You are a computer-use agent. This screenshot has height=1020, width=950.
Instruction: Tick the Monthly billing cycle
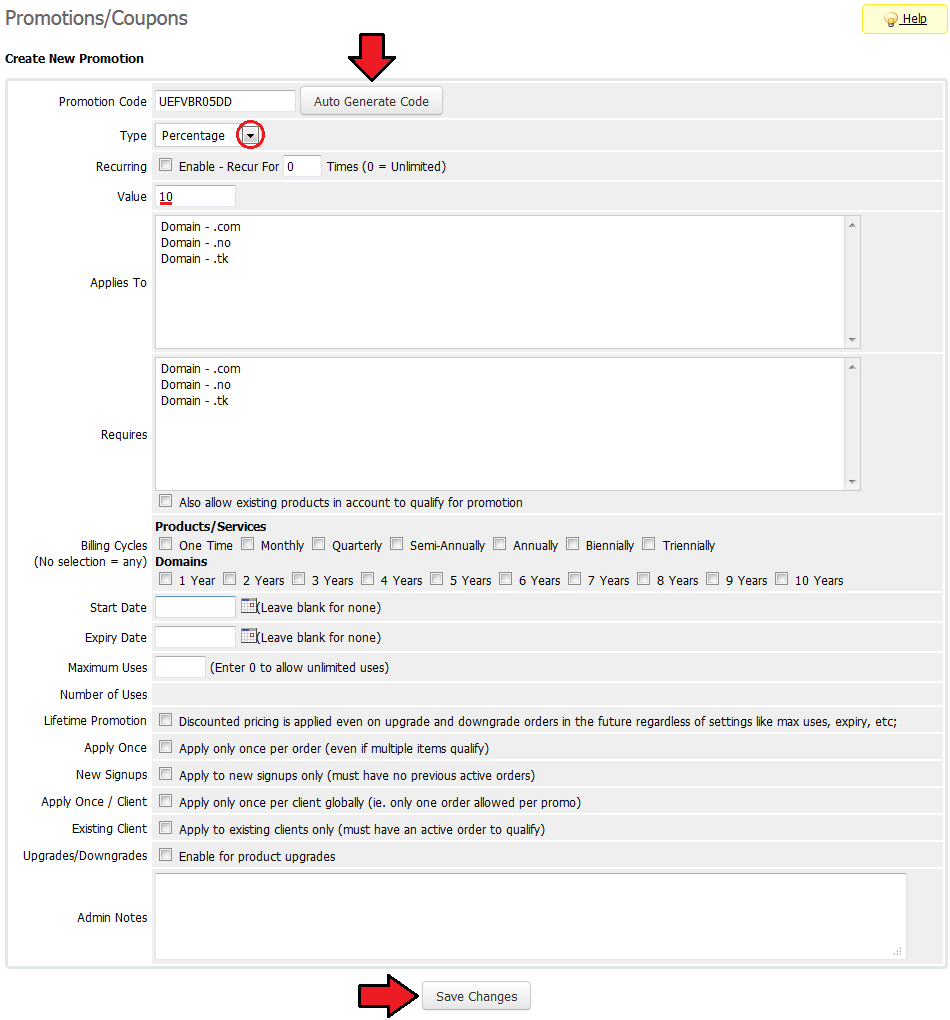pos(247,544)
